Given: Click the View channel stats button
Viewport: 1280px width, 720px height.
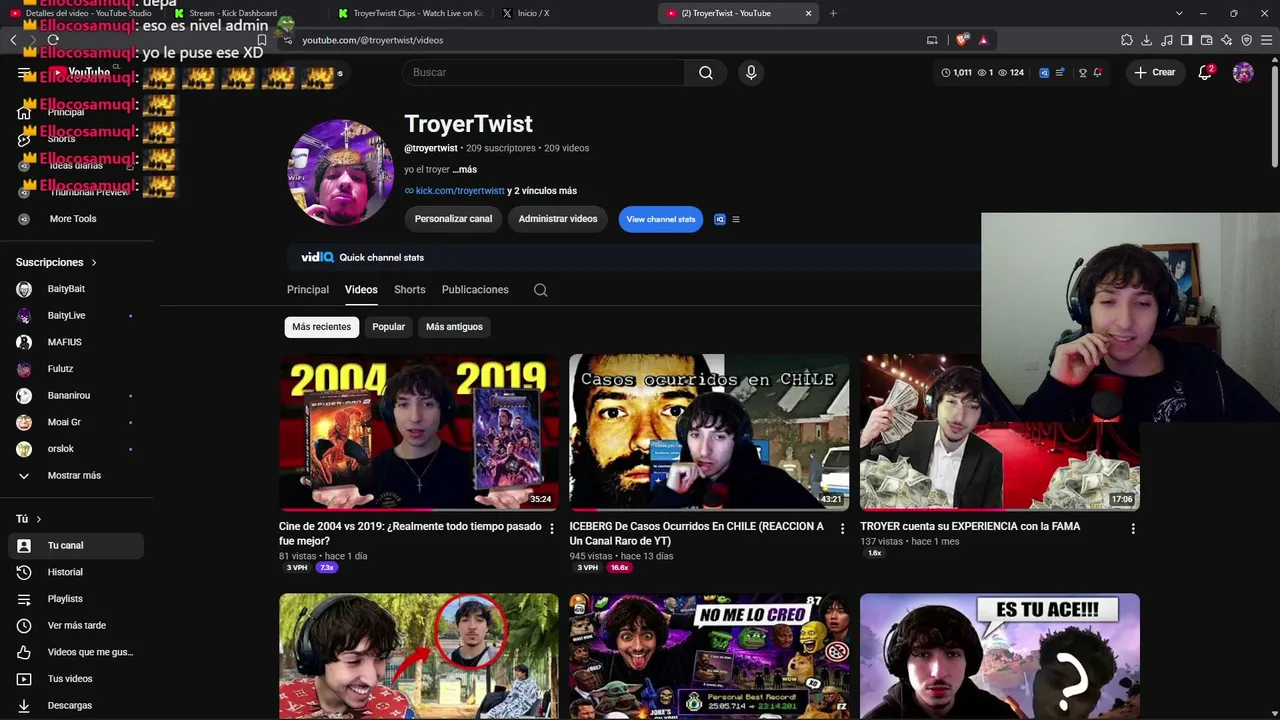Looking at the screenshot, I should (x=661, y=219).
